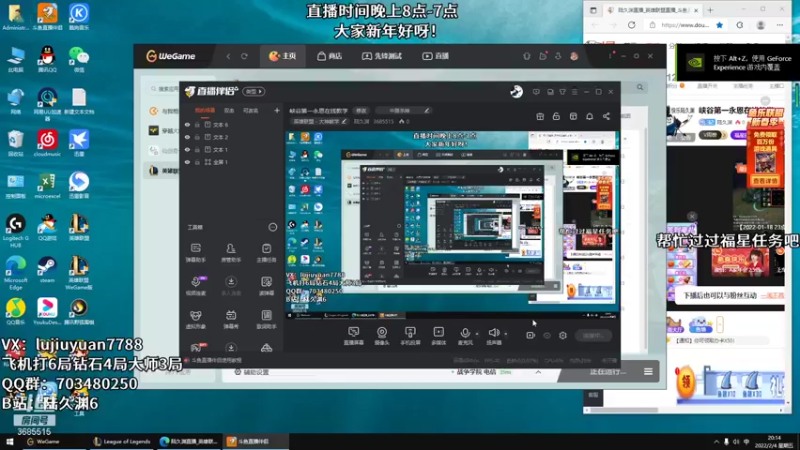
Task: Open the notification bell in streaming companion
Action: 589,116
